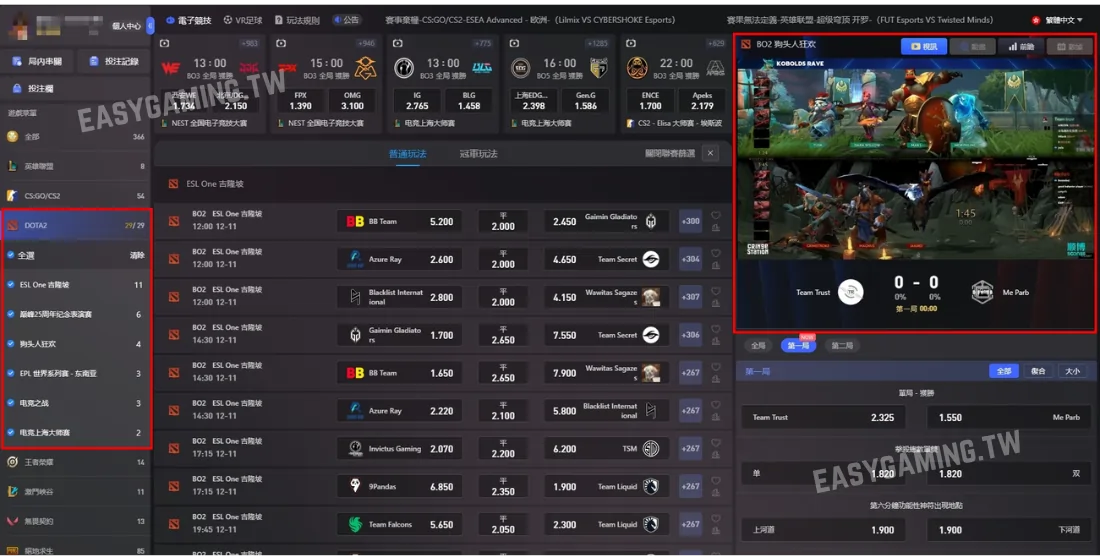Select BB Team odds 5.200
This screenshot has width=1100, height=560.
(x=399, y=221)
